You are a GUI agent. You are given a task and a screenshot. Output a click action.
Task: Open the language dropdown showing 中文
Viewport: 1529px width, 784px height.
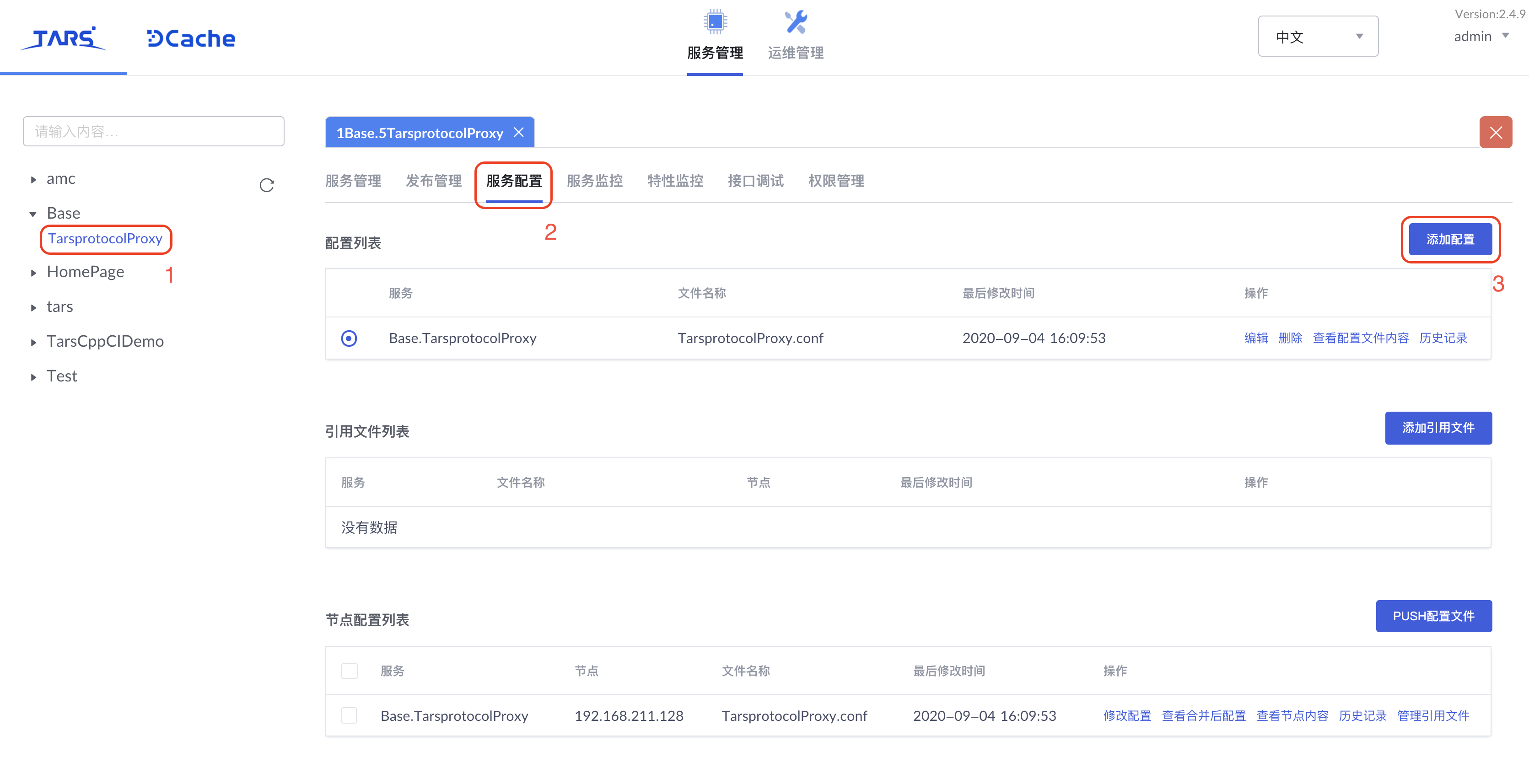[x=1318, y=37]
